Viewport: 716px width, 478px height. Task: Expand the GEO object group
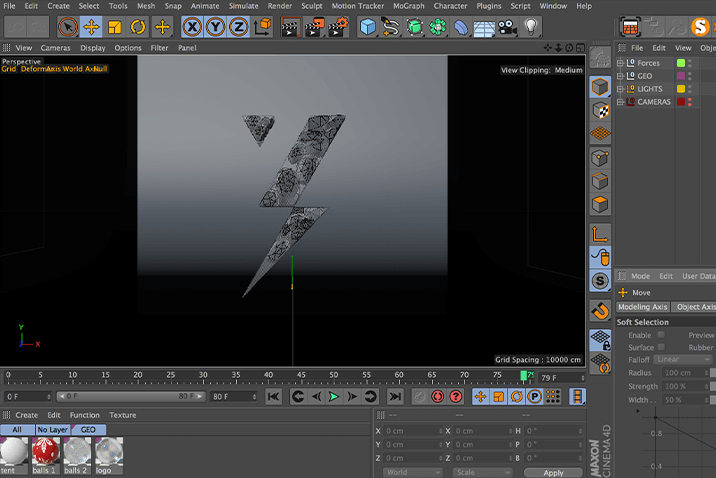click(620, 76)
